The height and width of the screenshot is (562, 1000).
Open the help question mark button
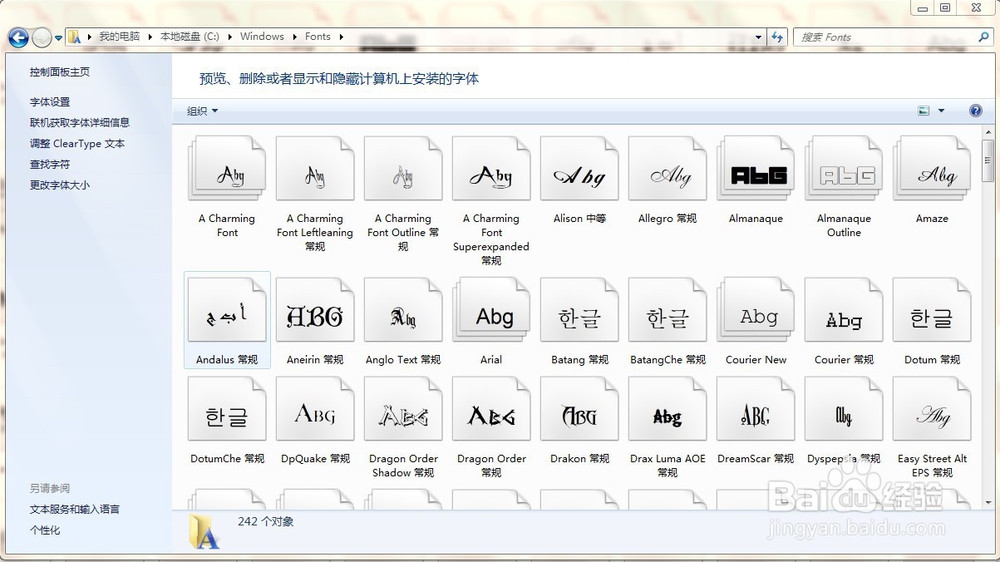point(975,110)
